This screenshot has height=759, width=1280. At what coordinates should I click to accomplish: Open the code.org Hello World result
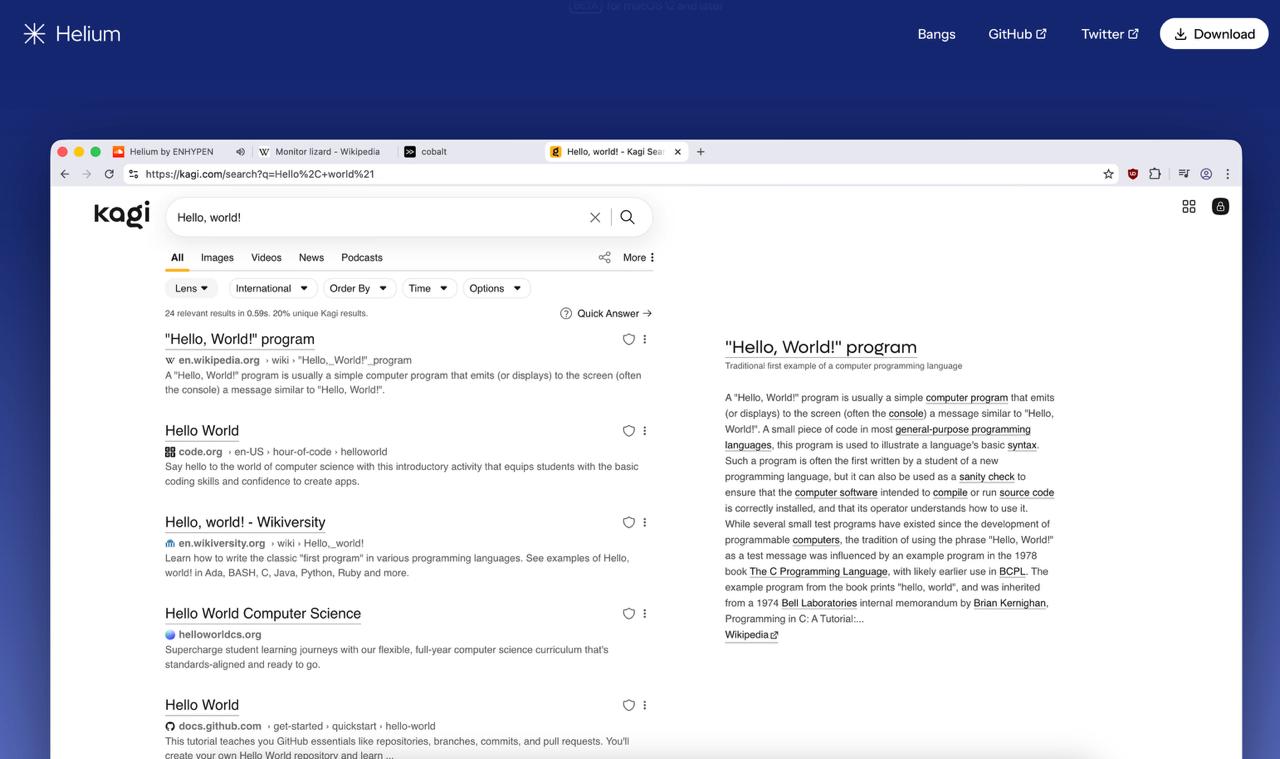pos(202,431)
